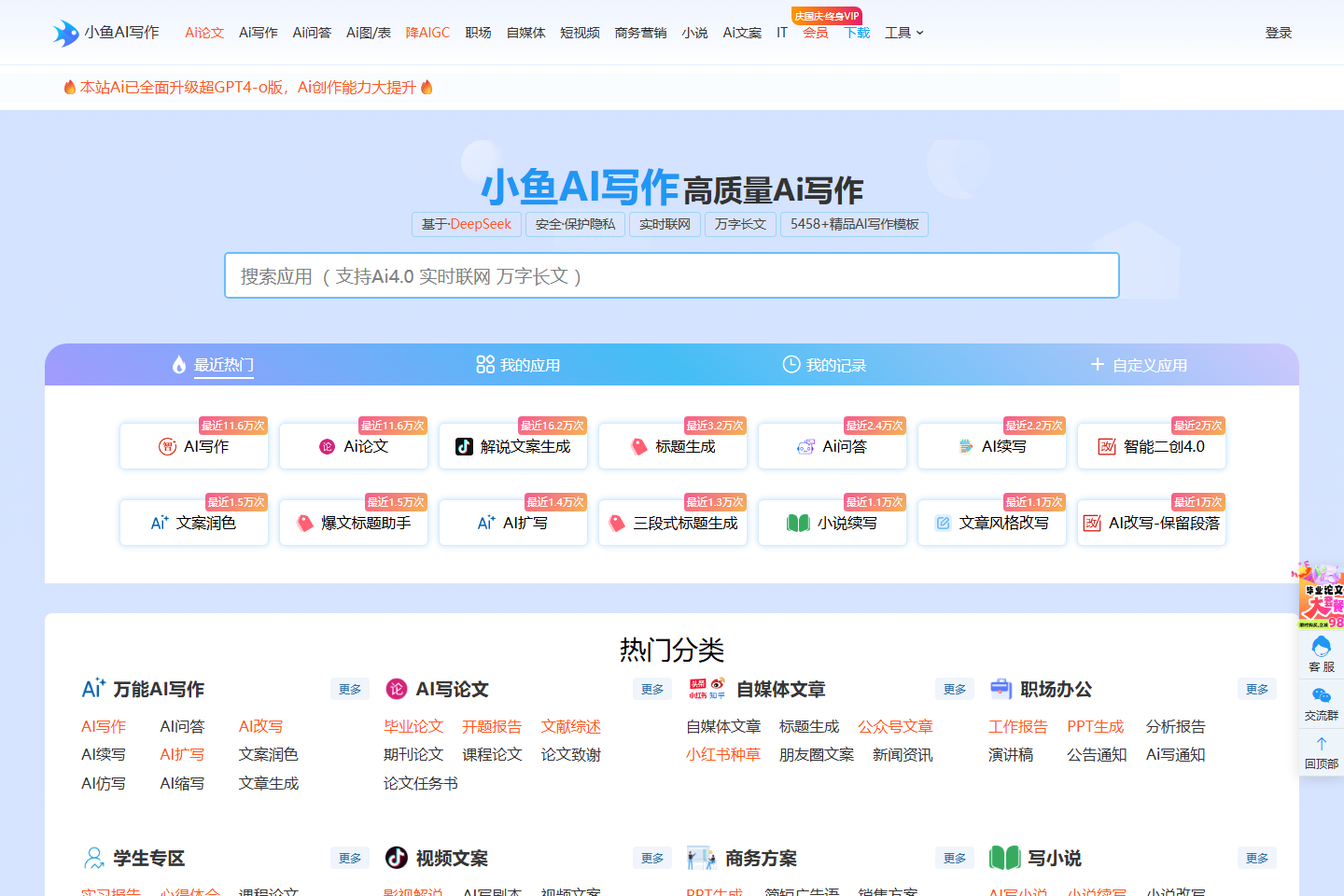Open the 小红书种草 link
Screen dimensions: 1344x896
coord(723,754)
